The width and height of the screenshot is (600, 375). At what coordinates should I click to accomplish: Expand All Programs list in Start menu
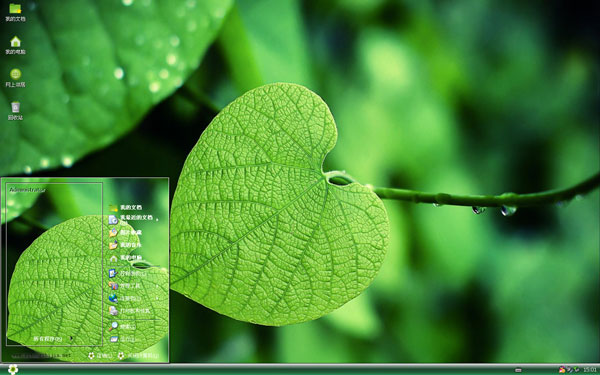tap(54, 339)
